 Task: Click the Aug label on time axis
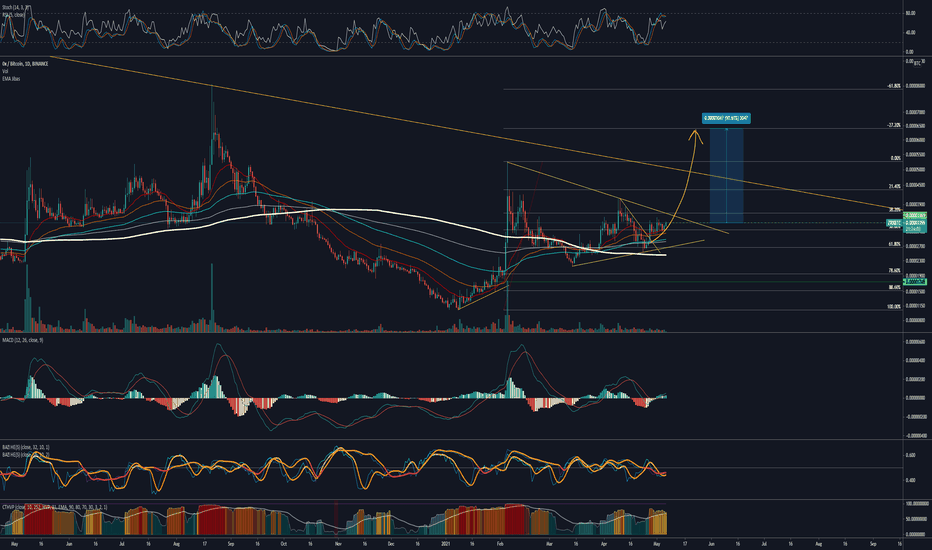176,543
